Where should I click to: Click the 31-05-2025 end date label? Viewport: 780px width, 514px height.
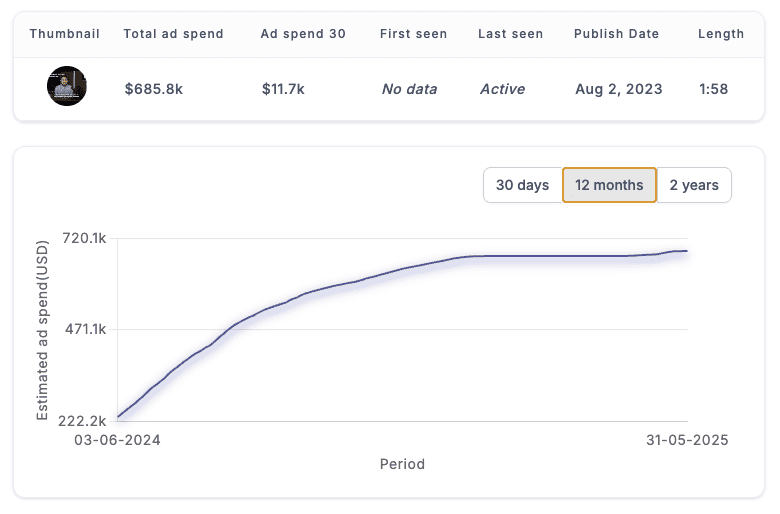(x=687, y=440)
